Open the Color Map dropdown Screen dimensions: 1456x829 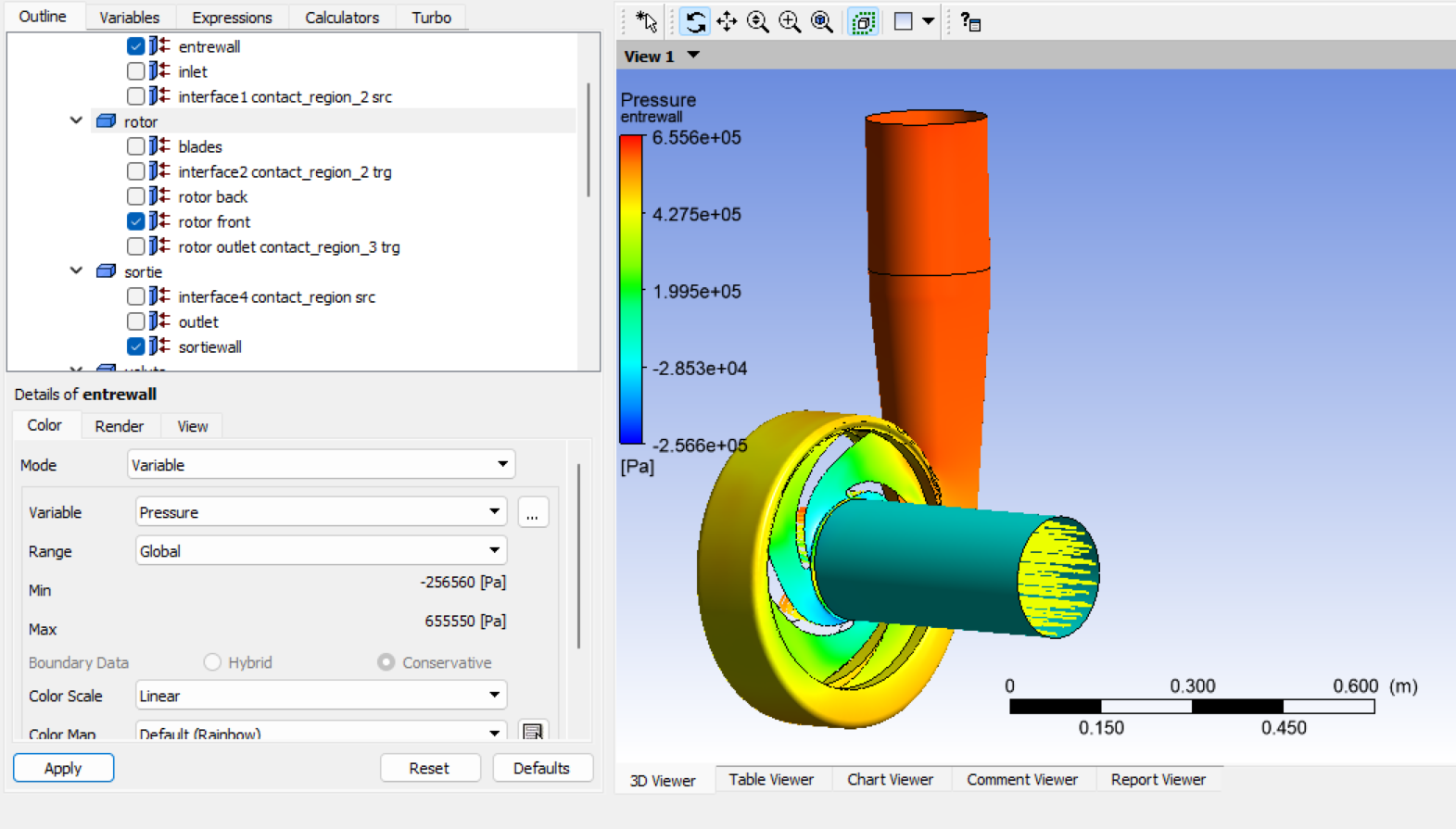tap(321, 731)
